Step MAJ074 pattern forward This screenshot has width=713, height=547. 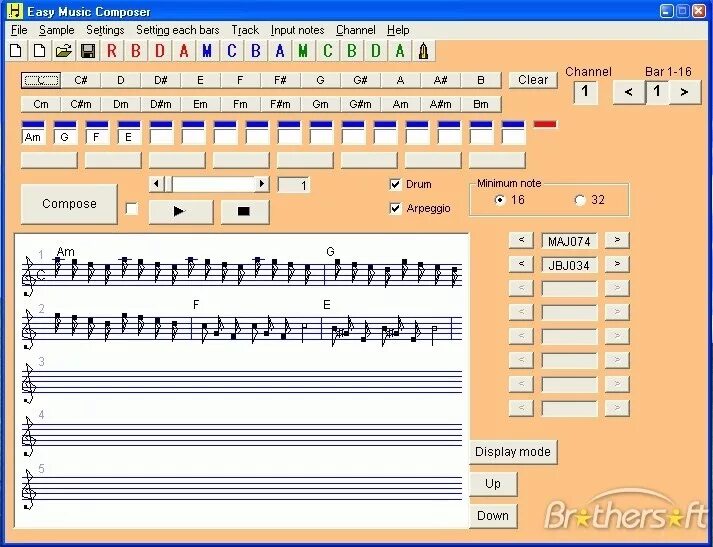tap(617, 240)
